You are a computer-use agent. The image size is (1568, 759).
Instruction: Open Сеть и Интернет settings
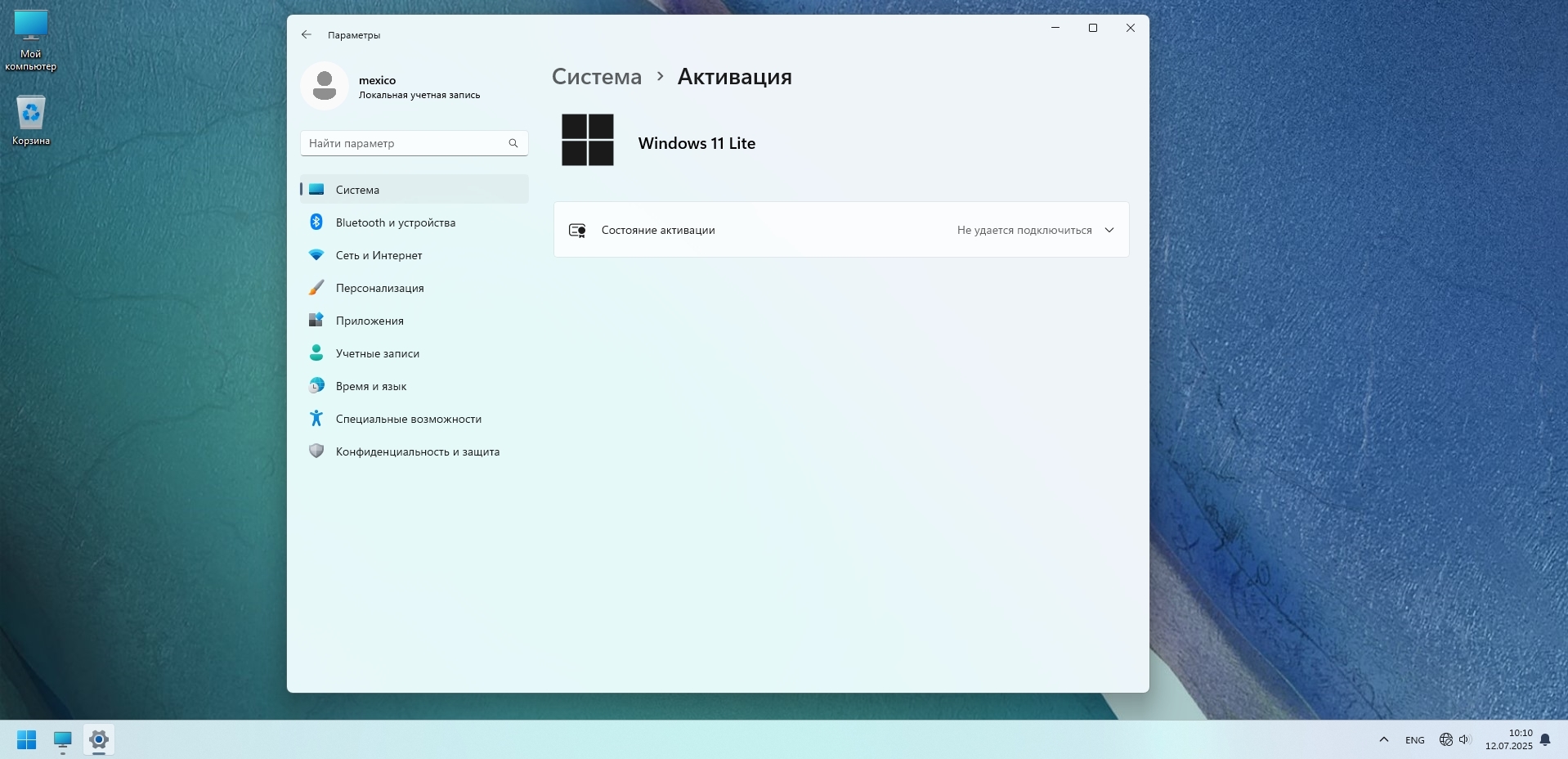[414, 255]
